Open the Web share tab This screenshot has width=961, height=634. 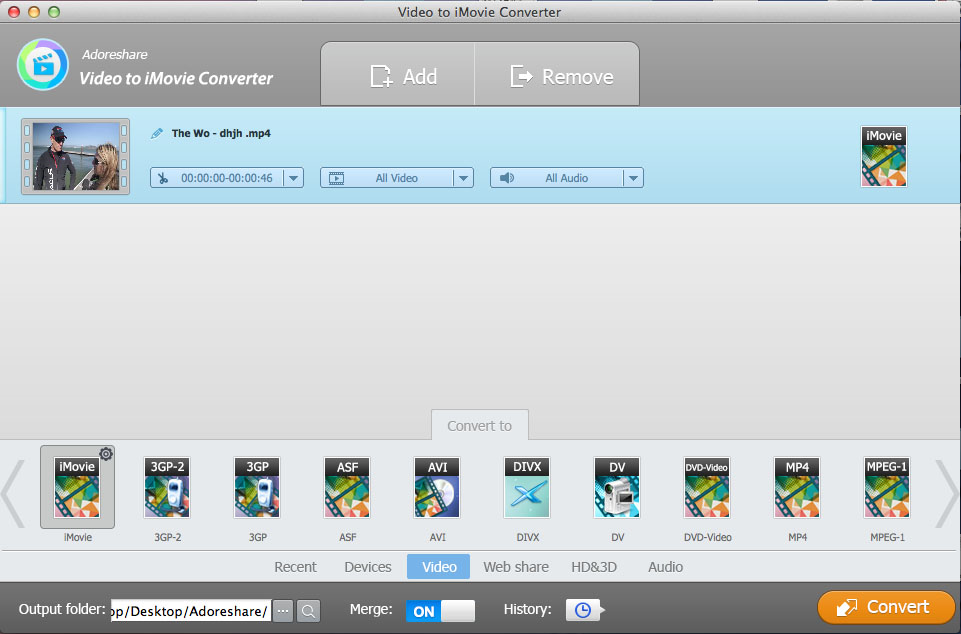tap(516, 567)
